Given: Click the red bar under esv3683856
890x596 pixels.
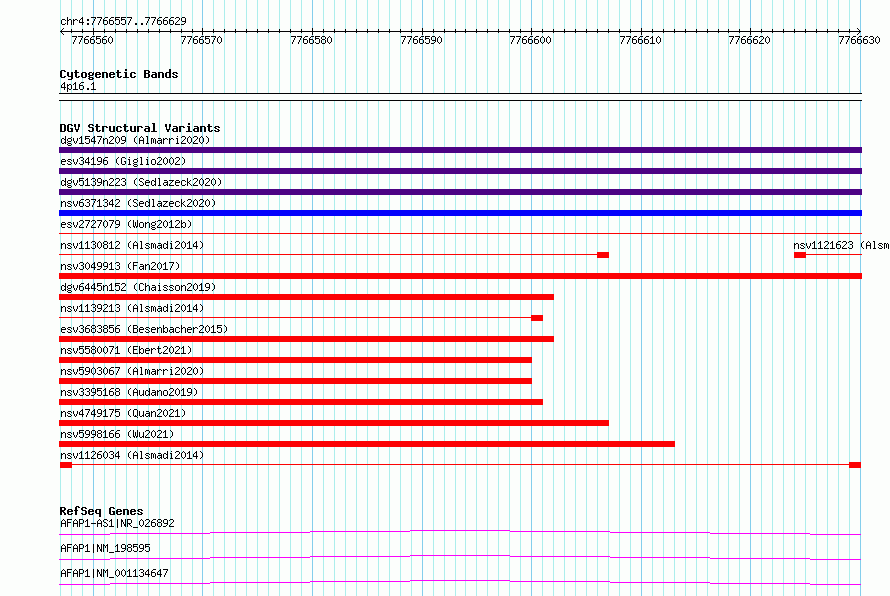Looking at the screenshot, I should 307,339.
